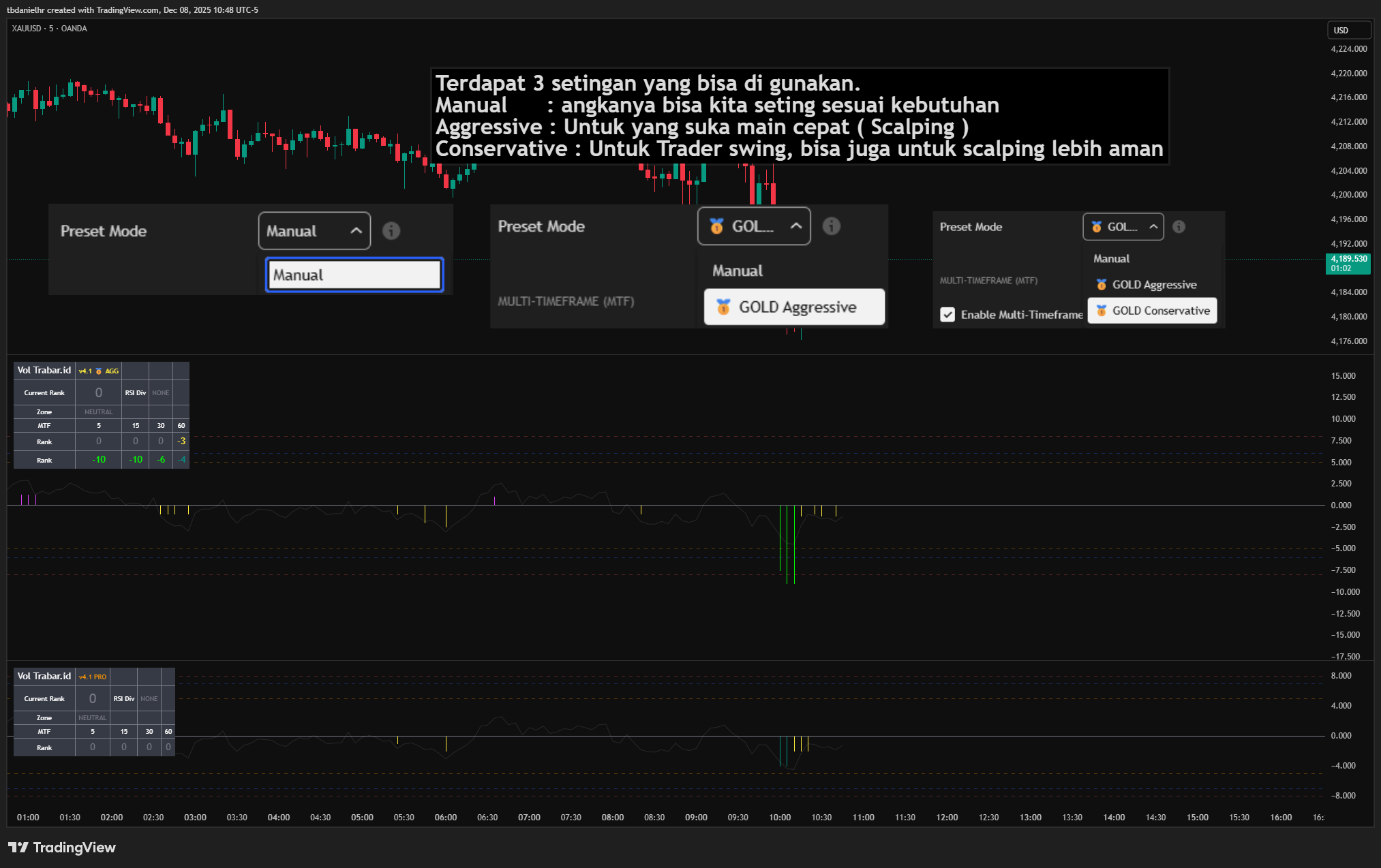This screenshot has width=1381, height=868.
Task: Click medal icon inside the collapsed GOL... selector
Action: 716,226
